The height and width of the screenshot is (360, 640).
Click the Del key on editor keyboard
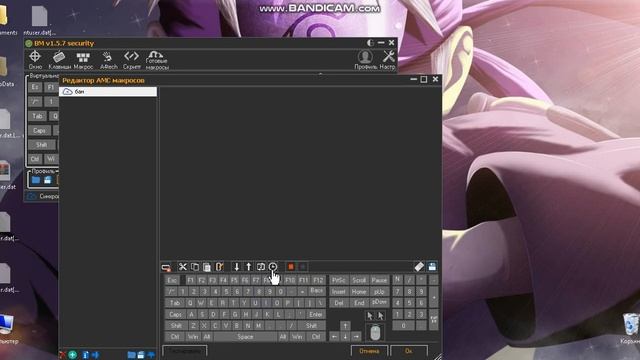pos(339,303)
